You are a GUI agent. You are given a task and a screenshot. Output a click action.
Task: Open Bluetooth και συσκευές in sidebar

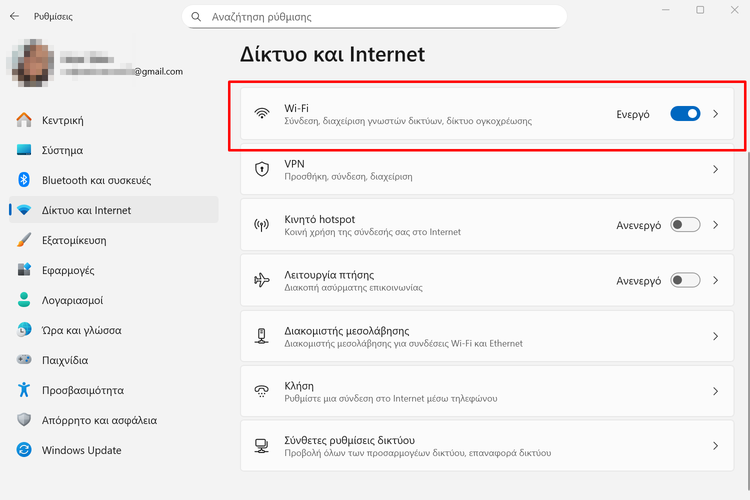pos(96,180)
